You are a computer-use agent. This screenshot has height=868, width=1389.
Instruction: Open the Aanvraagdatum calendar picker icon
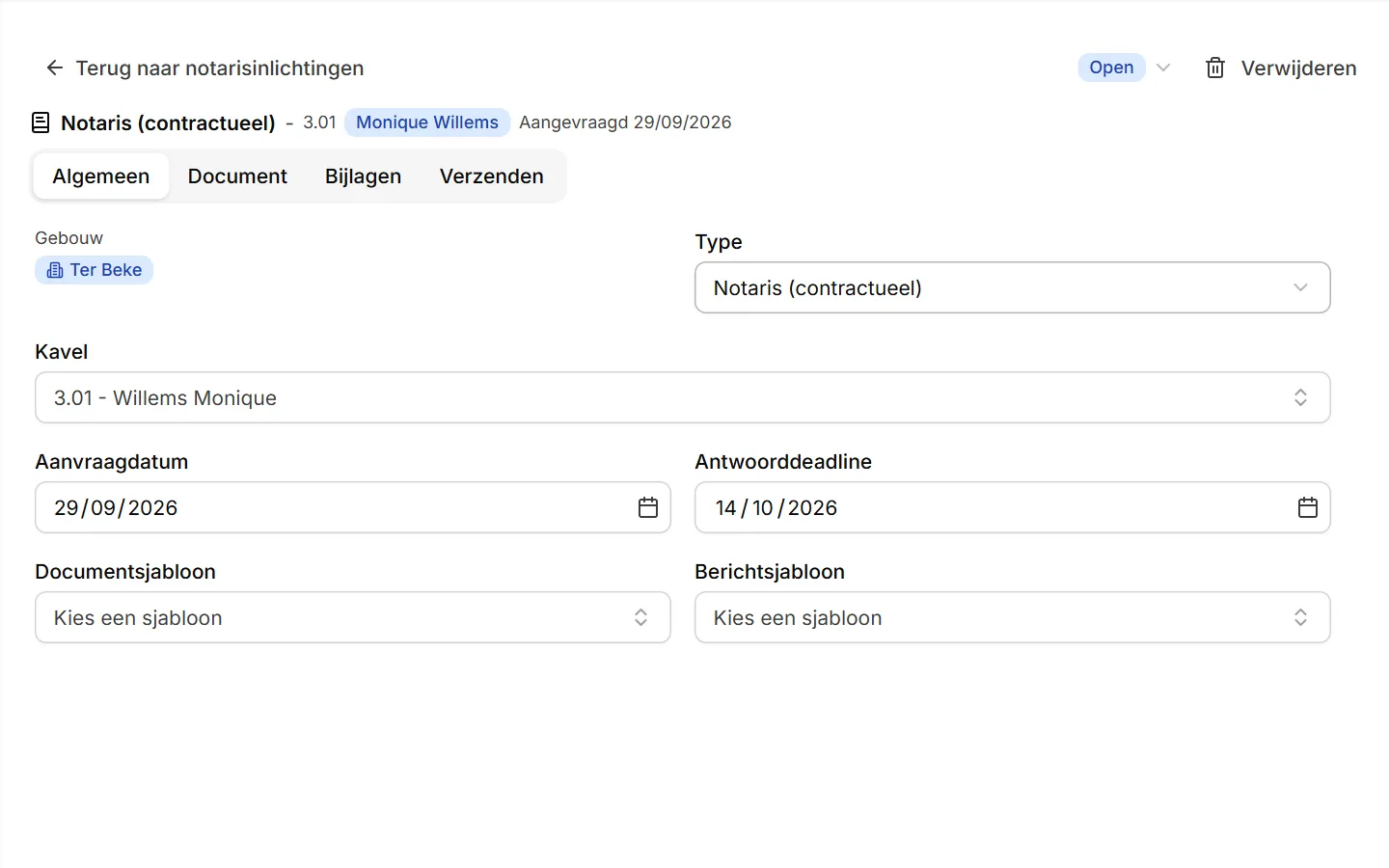pos(648,507)
